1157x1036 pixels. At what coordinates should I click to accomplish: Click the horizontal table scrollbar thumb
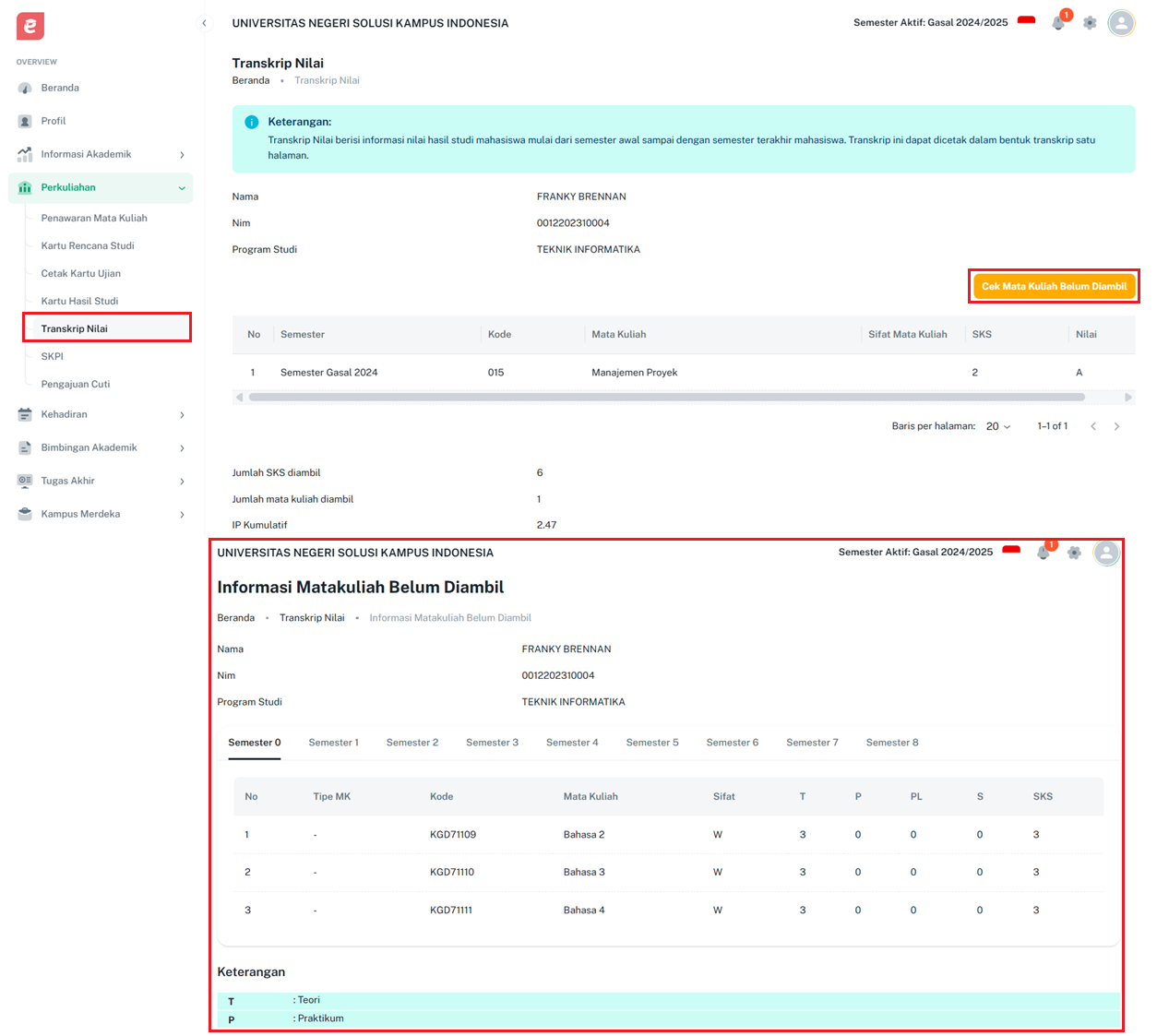pyautogui.click(x=666, y=398)
